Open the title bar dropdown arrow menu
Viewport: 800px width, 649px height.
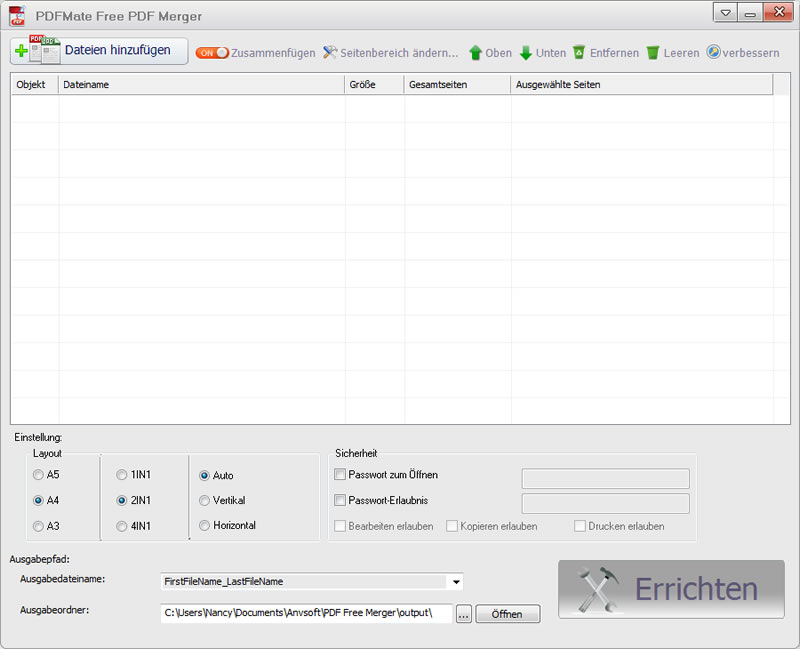pyautogui.click(x=725, y=13)
